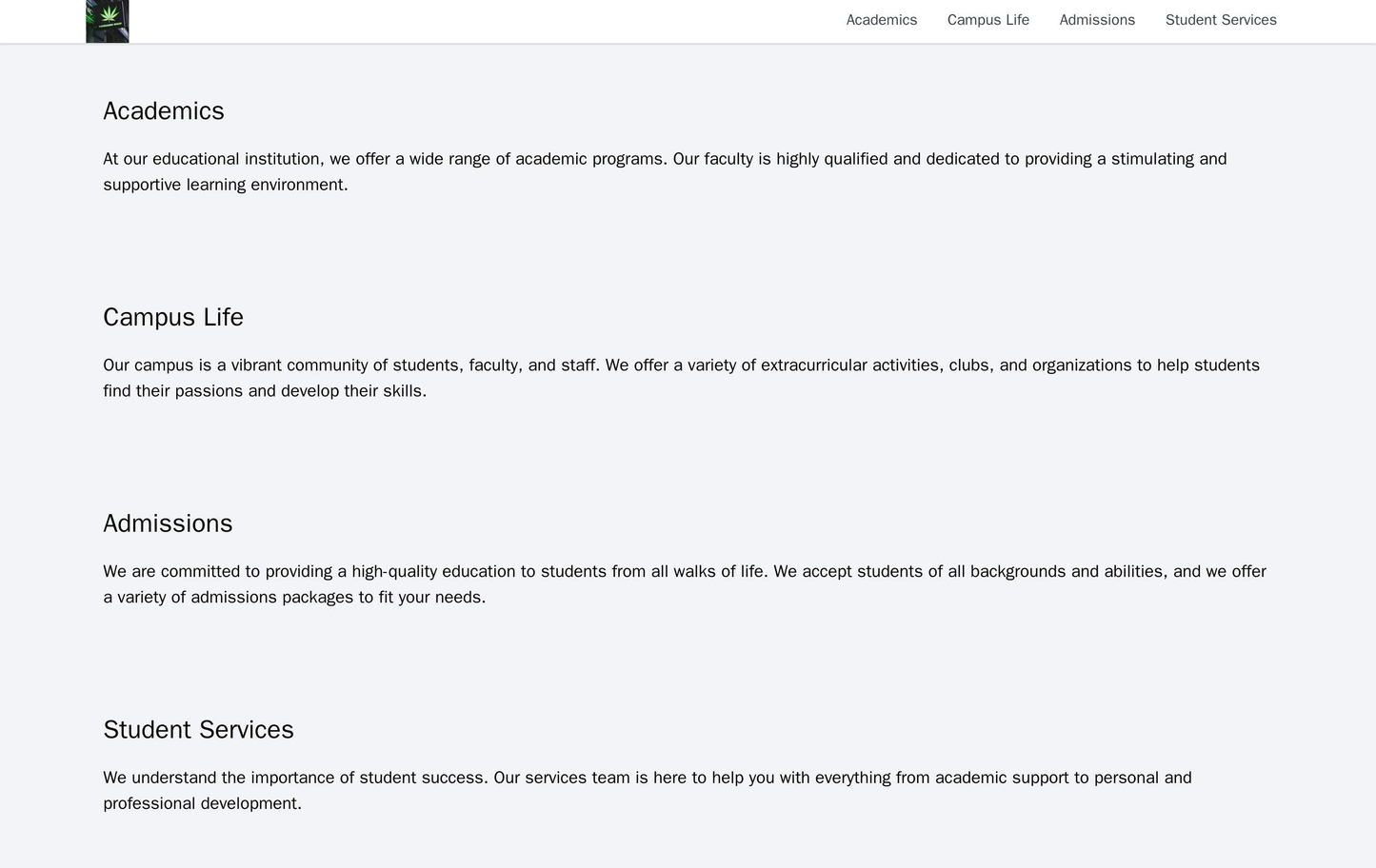The image size is (1376, 868).
Task: Open the Academics navigation link
Action: 881,20
